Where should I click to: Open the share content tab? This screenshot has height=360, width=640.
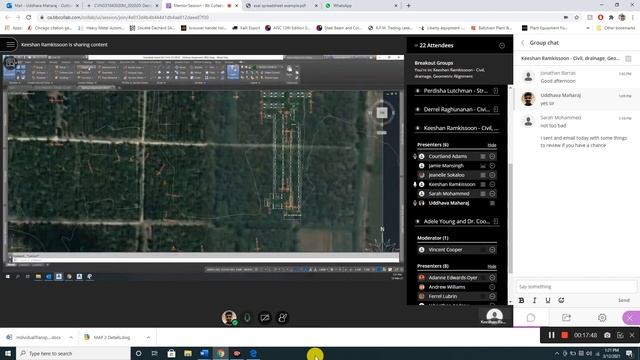point(566,318)
